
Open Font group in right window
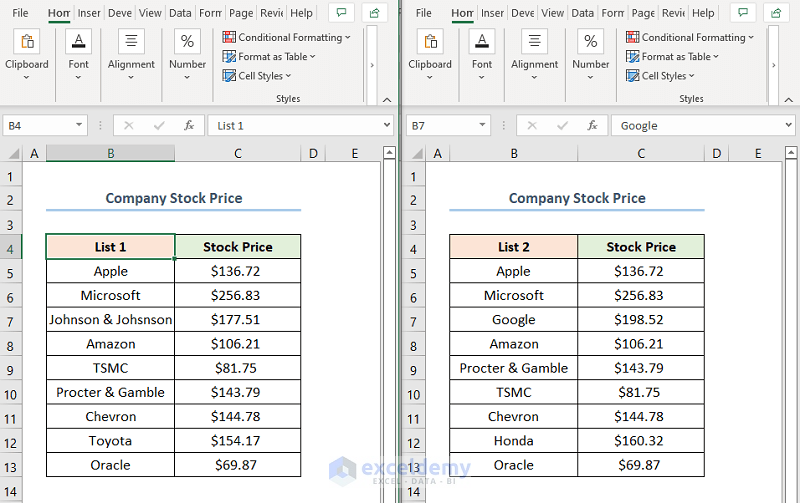point(482,56)
